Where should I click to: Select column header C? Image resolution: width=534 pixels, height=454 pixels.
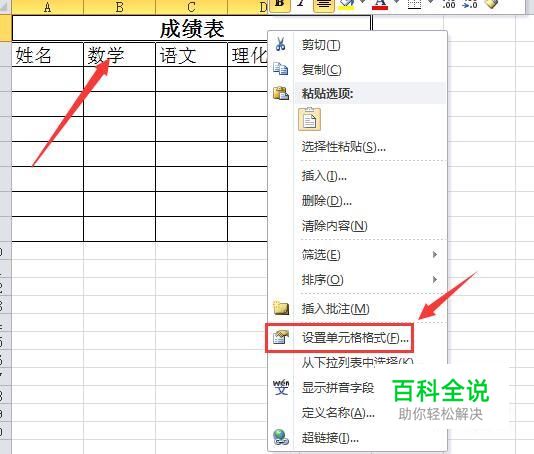click(x=191, y=7)
